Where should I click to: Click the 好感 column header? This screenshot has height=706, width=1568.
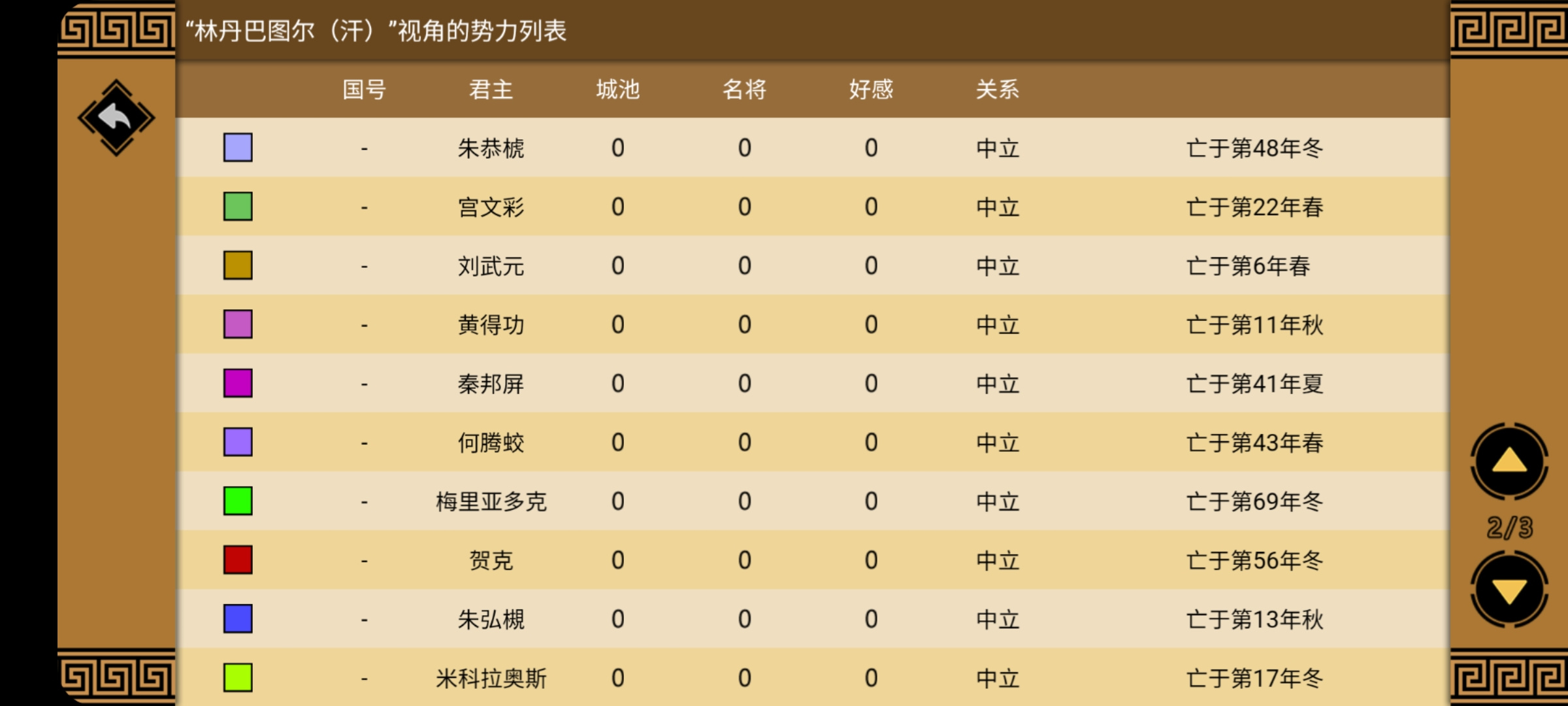pyautogui.click(x=871, y=89)
